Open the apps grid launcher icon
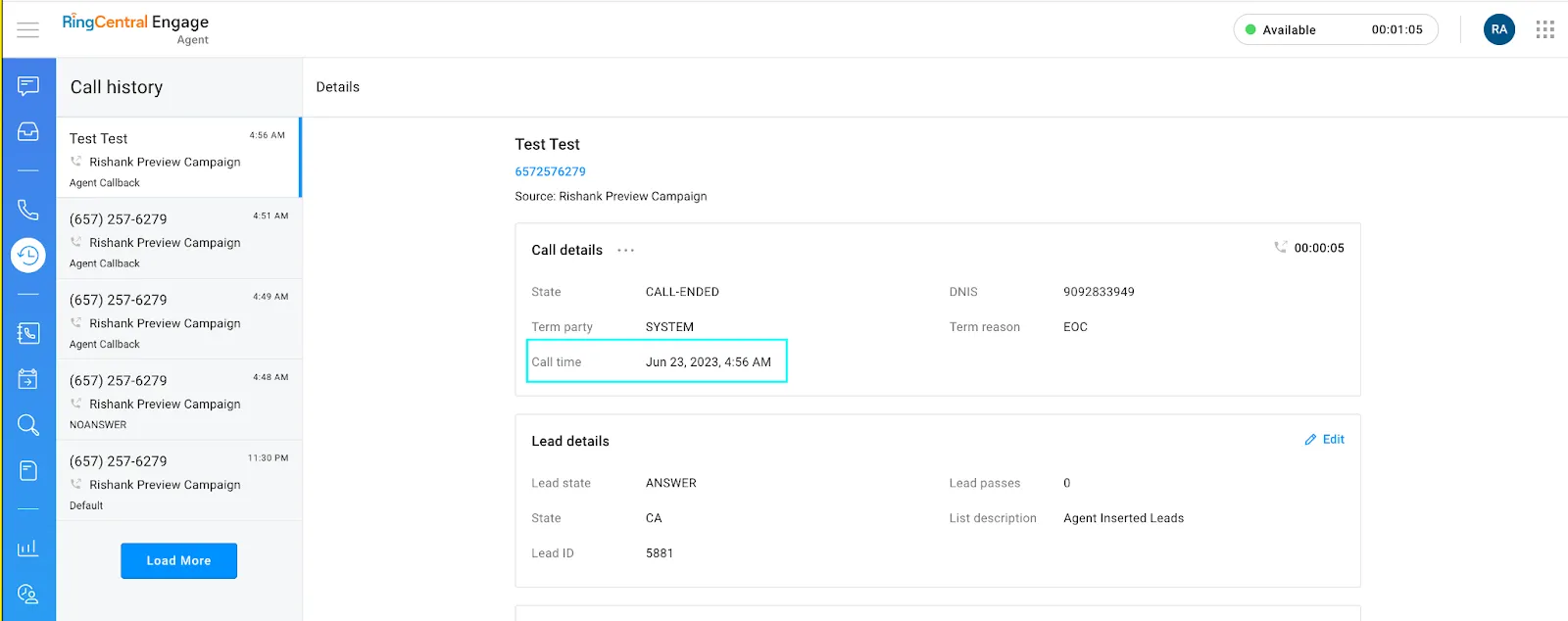Viewport: 1568px width, 621px height. coord(1545,29)
